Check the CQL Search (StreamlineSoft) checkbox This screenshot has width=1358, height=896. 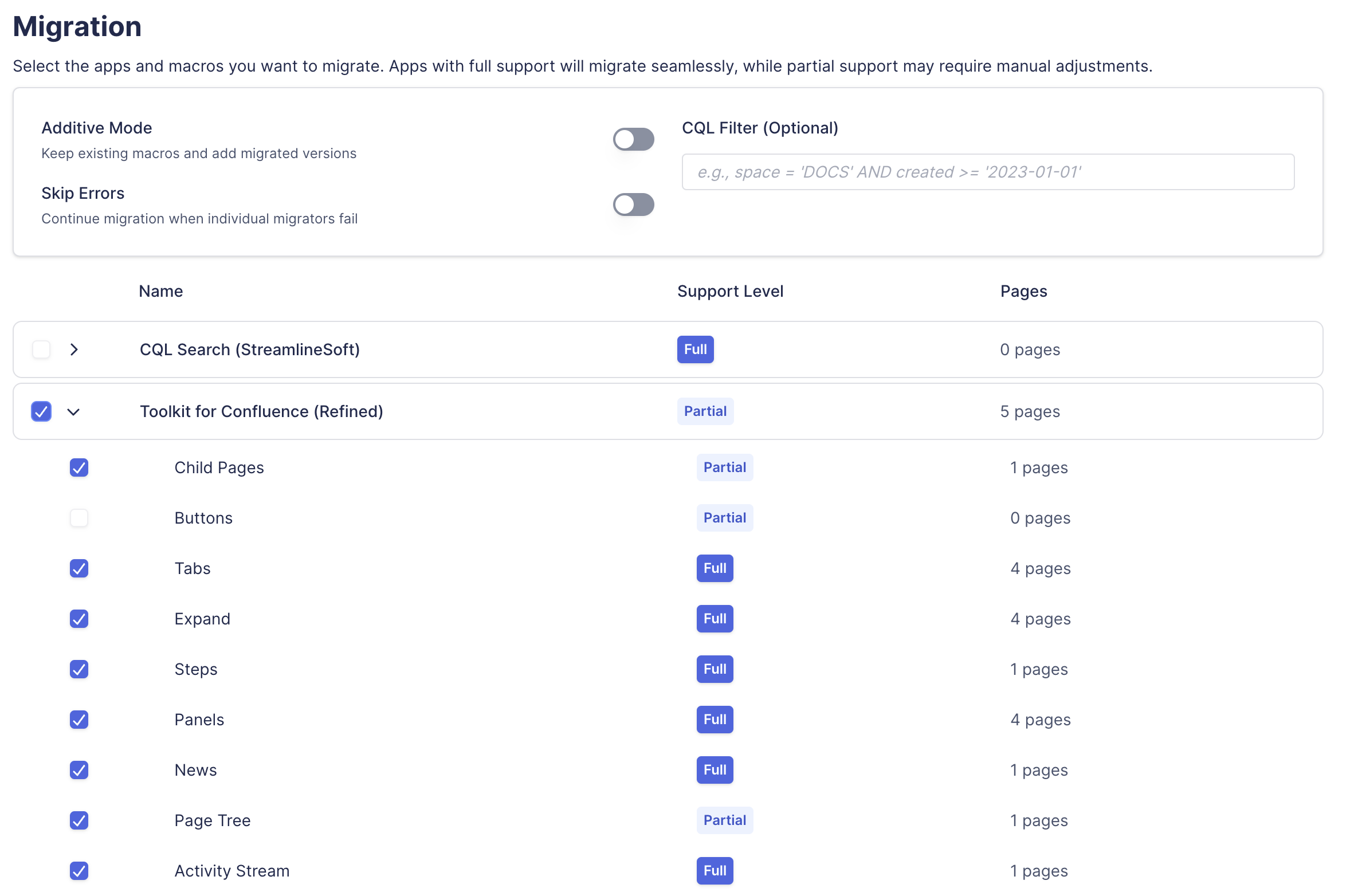click(x=41, y=349)
